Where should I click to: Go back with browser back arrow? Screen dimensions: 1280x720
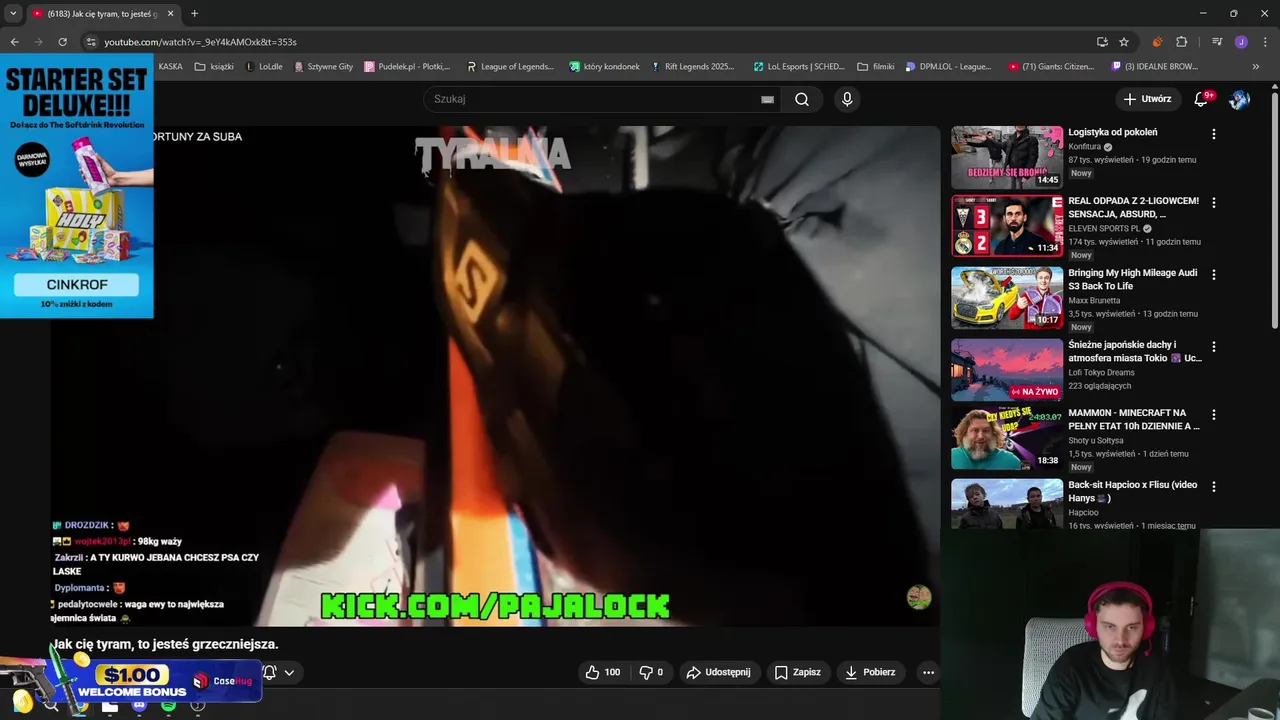pyautogui.click(x=14, y=42)
